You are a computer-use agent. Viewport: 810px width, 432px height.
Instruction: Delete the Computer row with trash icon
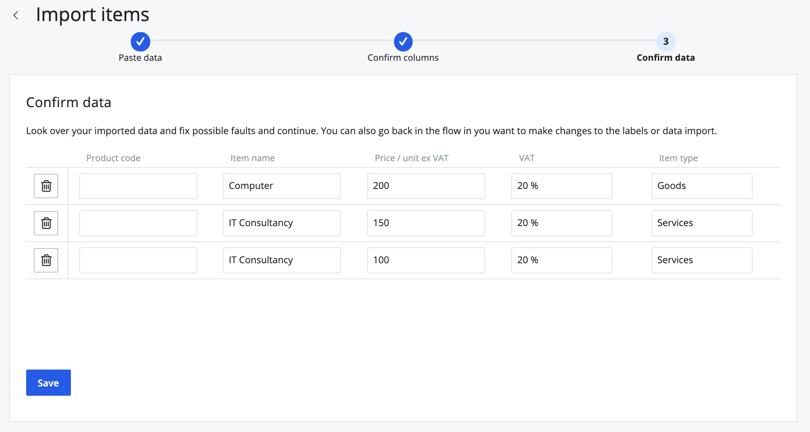tap(46, 186)
